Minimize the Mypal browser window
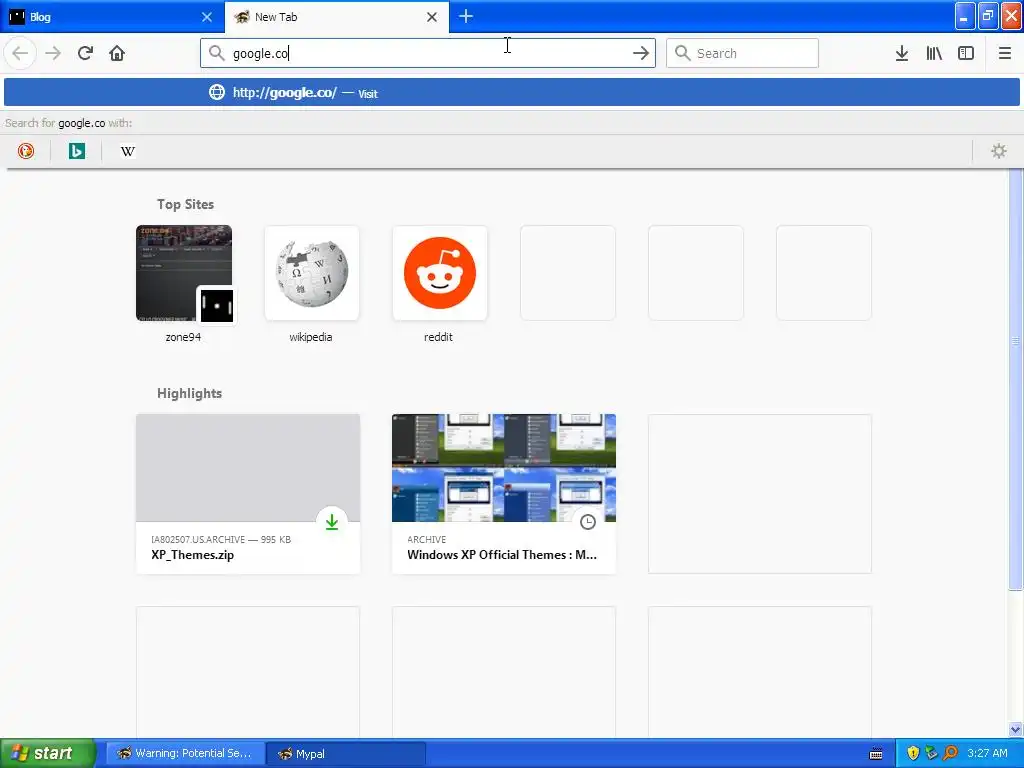Image resolution: width=1024 pixels, height=768 pixels. pos(965,16)
